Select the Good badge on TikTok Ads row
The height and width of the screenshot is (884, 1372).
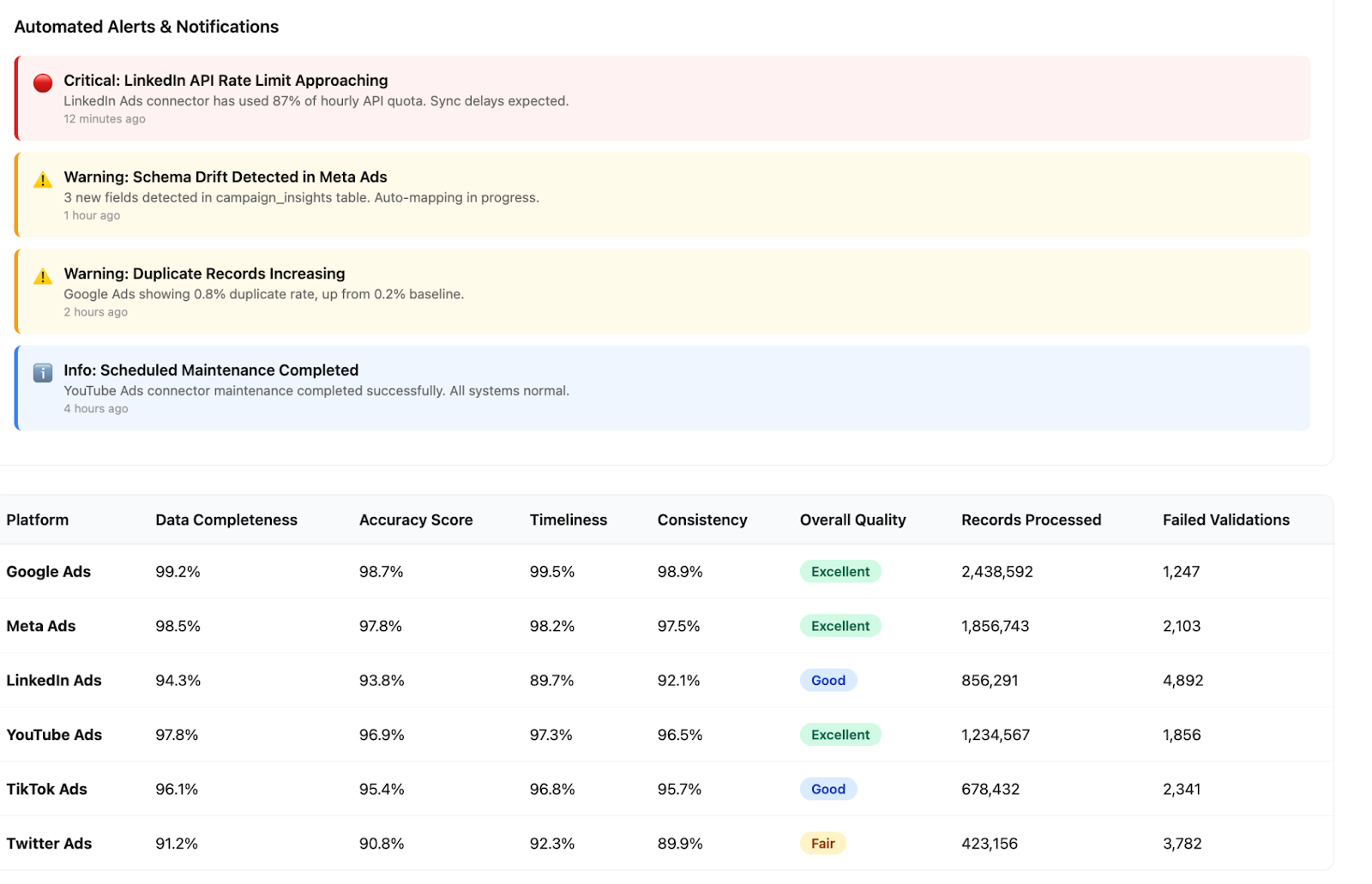827,789
